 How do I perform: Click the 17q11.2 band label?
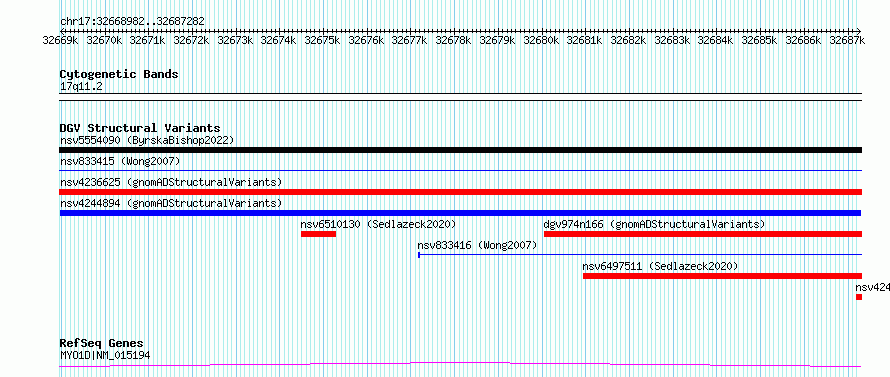pyautogui.click(x=82, y=87)
